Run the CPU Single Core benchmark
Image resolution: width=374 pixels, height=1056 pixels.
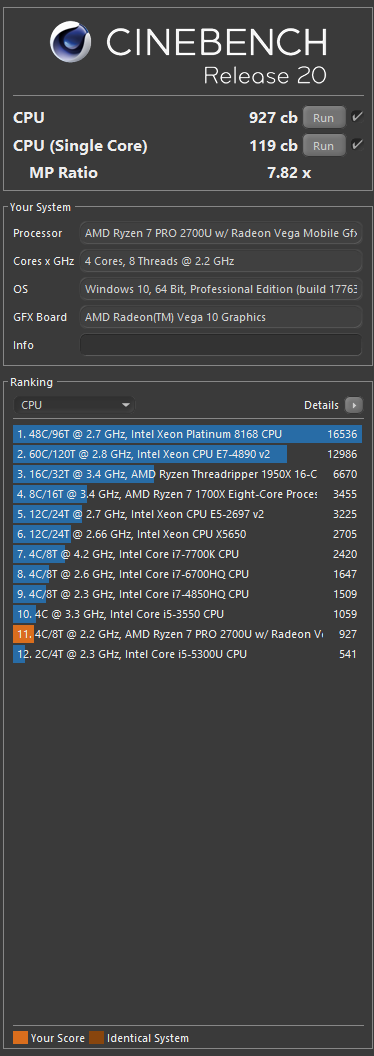323,145
